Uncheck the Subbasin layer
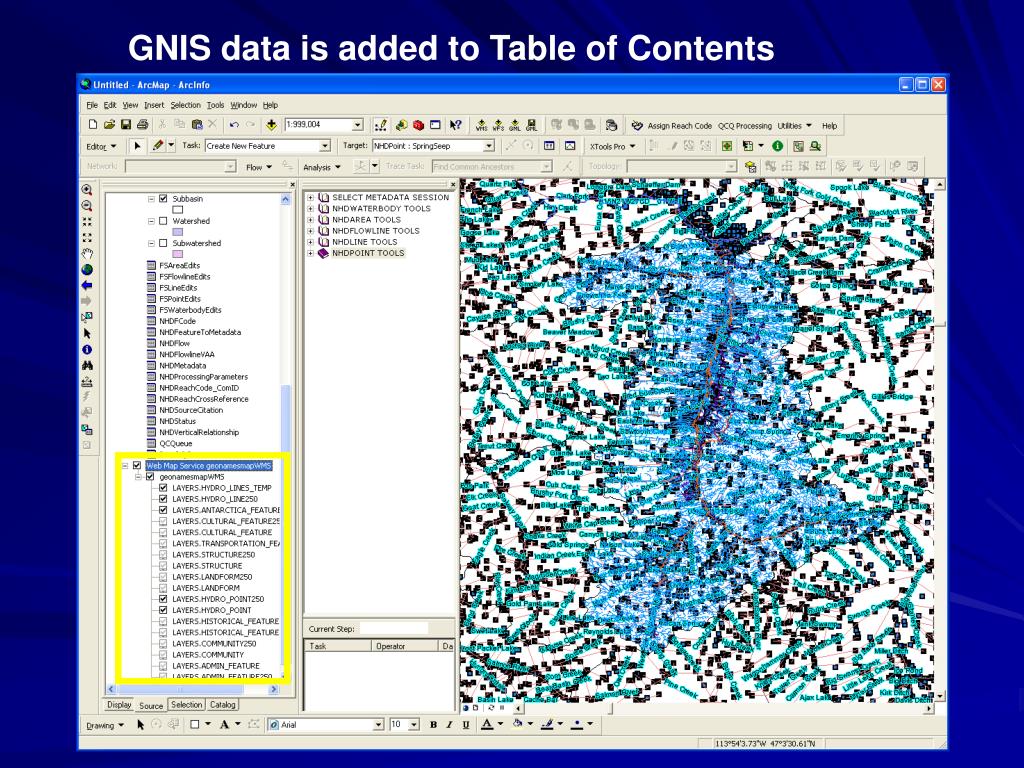This screenshot has width=1024, height=768. [x=163, y=199]
